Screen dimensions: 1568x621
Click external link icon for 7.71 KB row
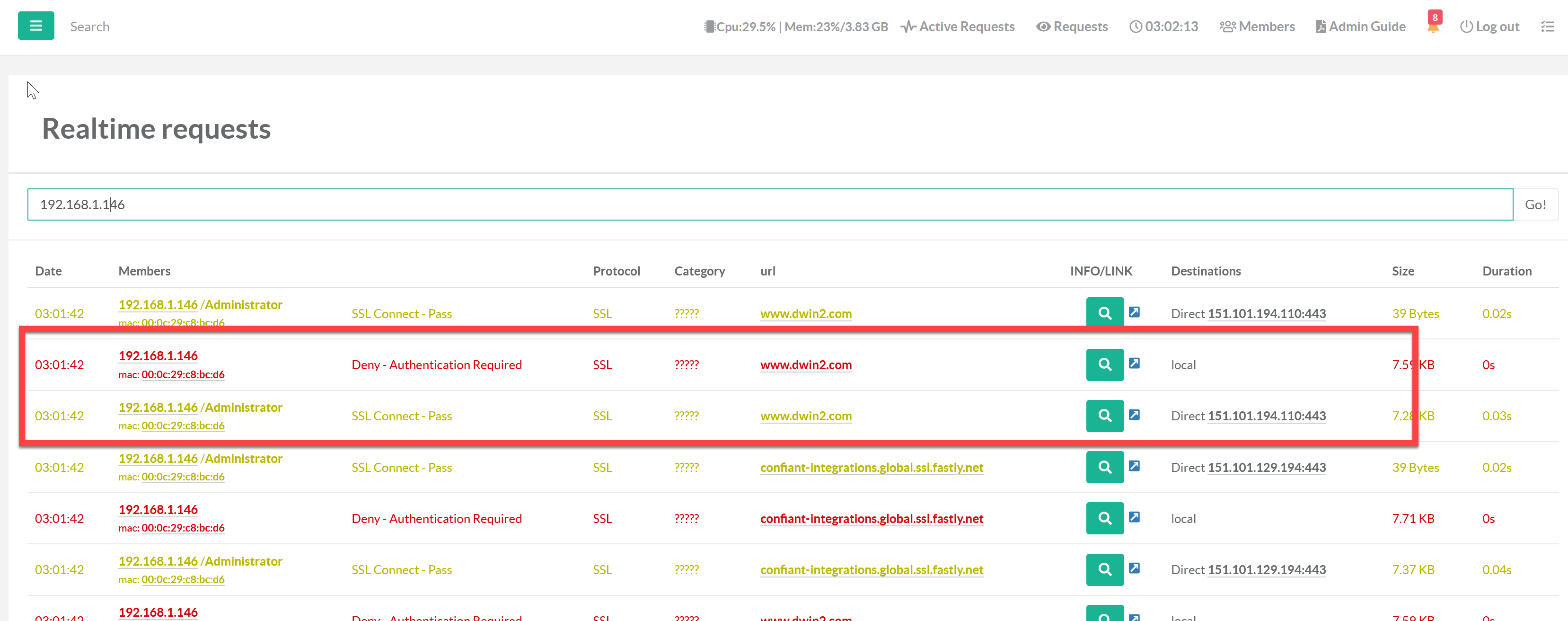(x=1134, y=517)
